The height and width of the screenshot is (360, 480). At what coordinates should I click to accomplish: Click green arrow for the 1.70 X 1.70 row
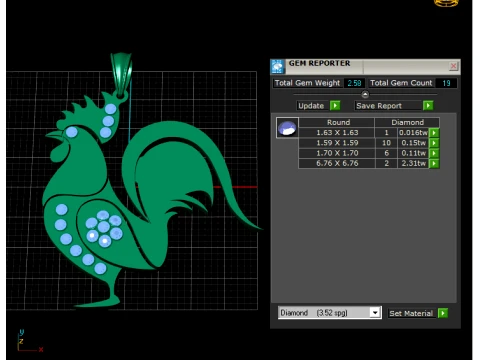point(434,153)
